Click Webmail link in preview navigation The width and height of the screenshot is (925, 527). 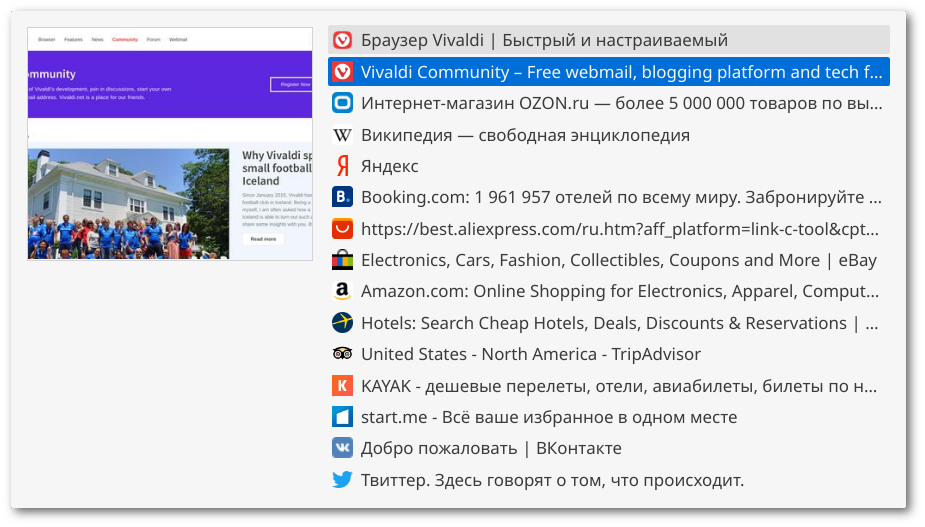point(178,40)
